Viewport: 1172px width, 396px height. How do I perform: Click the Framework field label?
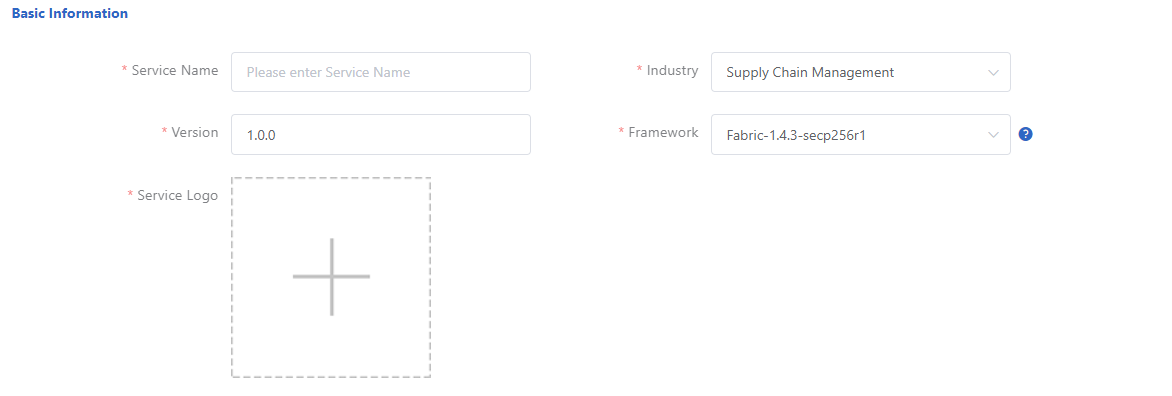click(x=664, y=132)
